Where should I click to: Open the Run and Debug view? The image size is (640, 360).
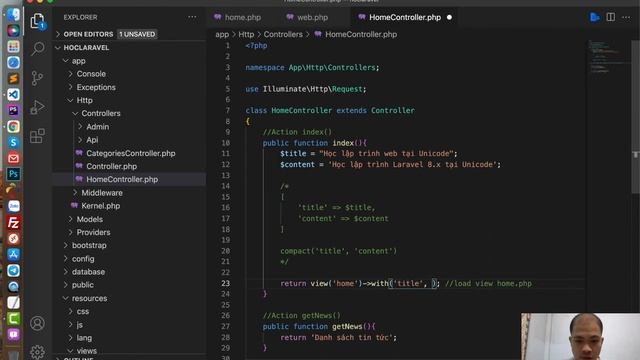pyautogui.click(x=38, y=107)
